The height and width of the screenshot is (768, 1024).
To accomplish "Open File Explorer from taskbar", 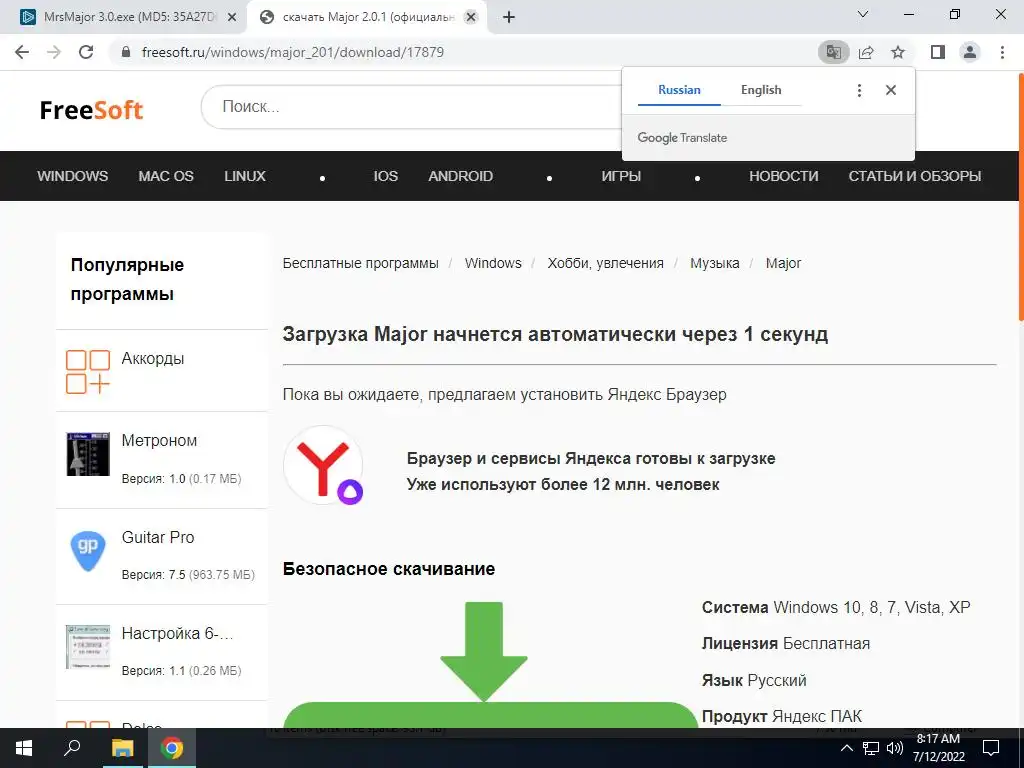I will (122, 748).
